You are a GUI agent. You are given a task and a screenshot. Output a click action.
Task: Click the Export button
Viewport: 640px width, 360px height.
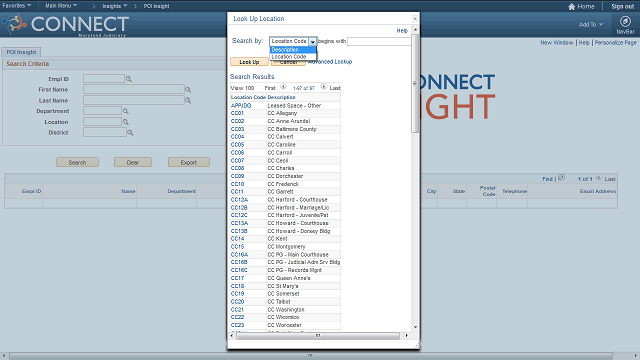[x=189, y=162]
